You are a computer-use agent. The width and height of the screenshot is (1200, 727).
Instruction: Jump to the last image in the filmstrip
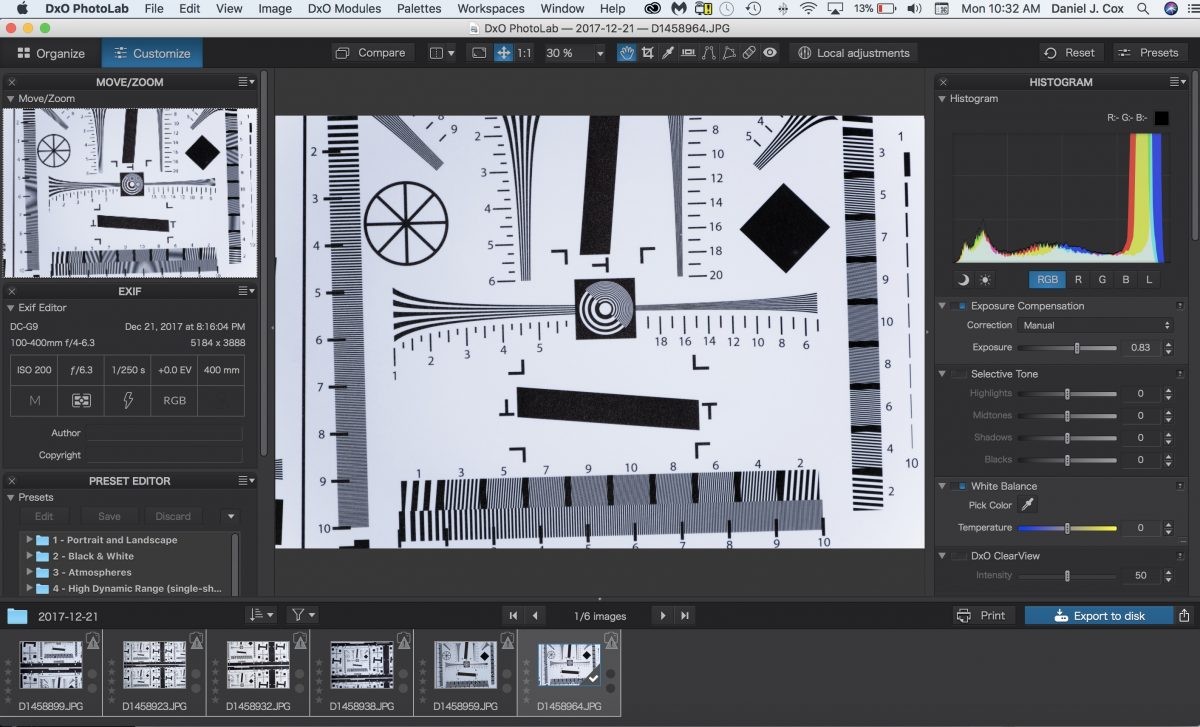tap(685, 616)
